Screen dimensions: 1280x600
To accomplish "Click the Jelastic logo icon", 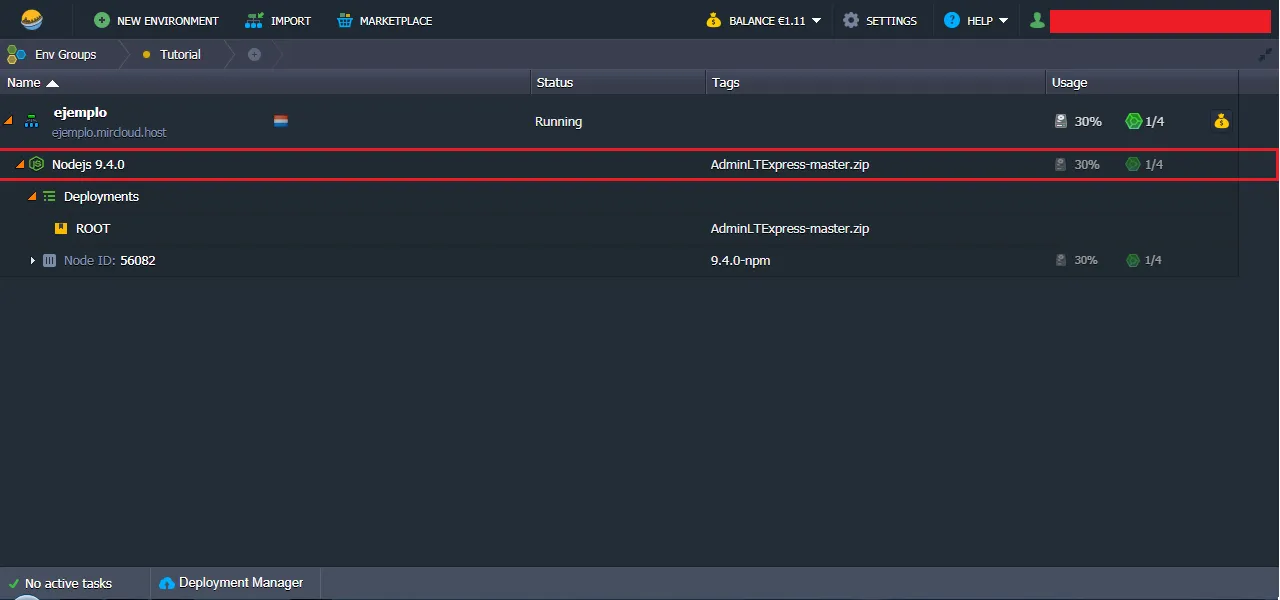I will click(x=32, y=20).
